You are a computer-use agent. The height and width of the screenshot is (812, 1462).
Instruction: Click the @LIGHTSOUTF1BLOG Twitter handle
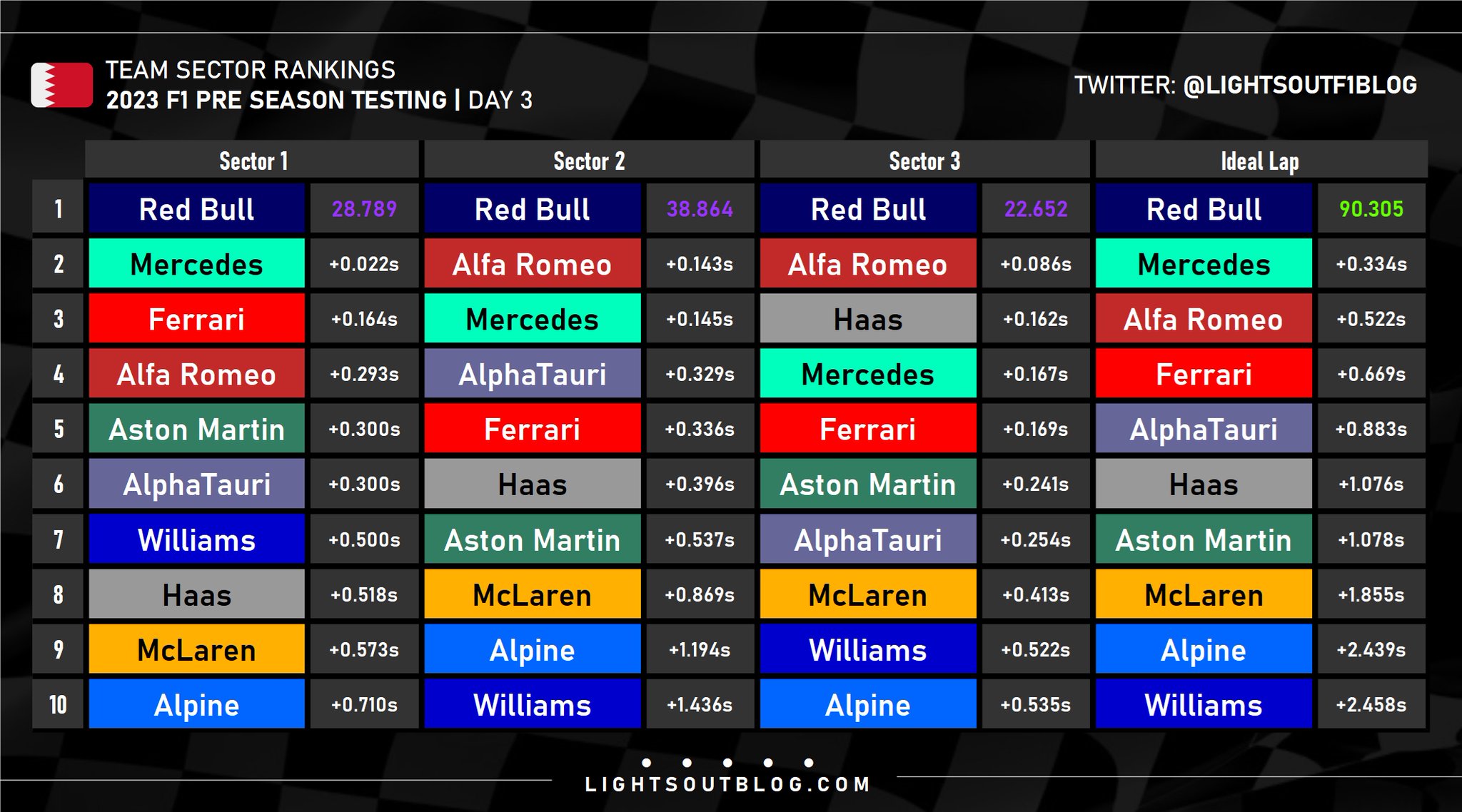pos(1299,86)
